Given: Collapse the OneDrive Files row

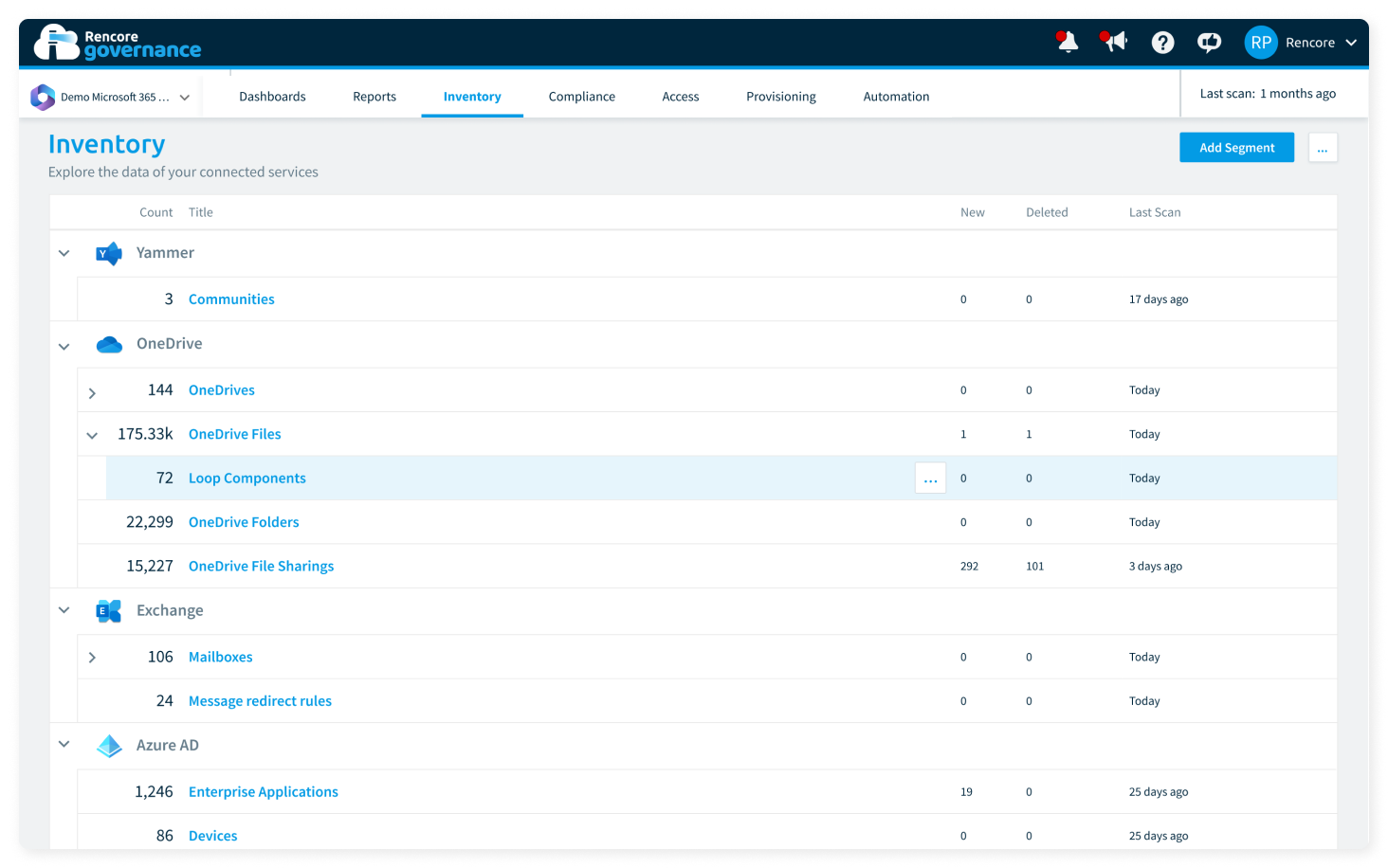Looking at the screenshot, I should [92, 436].
